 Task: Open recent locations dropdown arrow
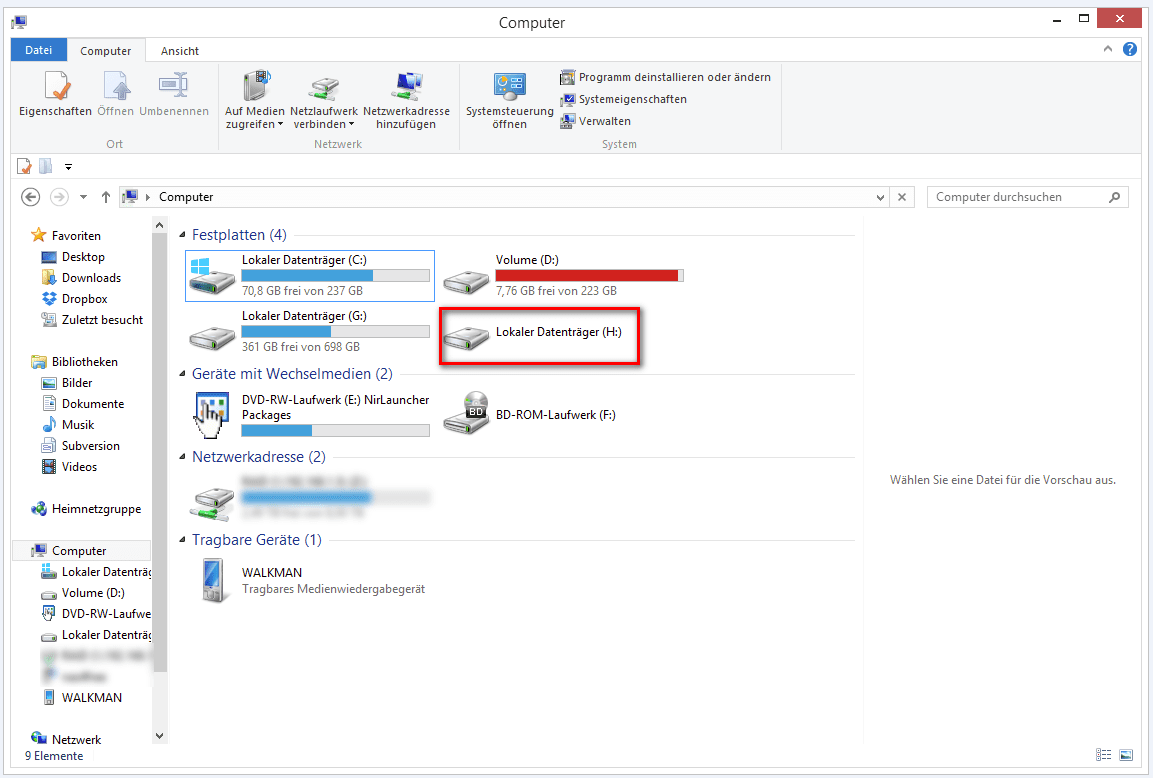pos(83,197)
